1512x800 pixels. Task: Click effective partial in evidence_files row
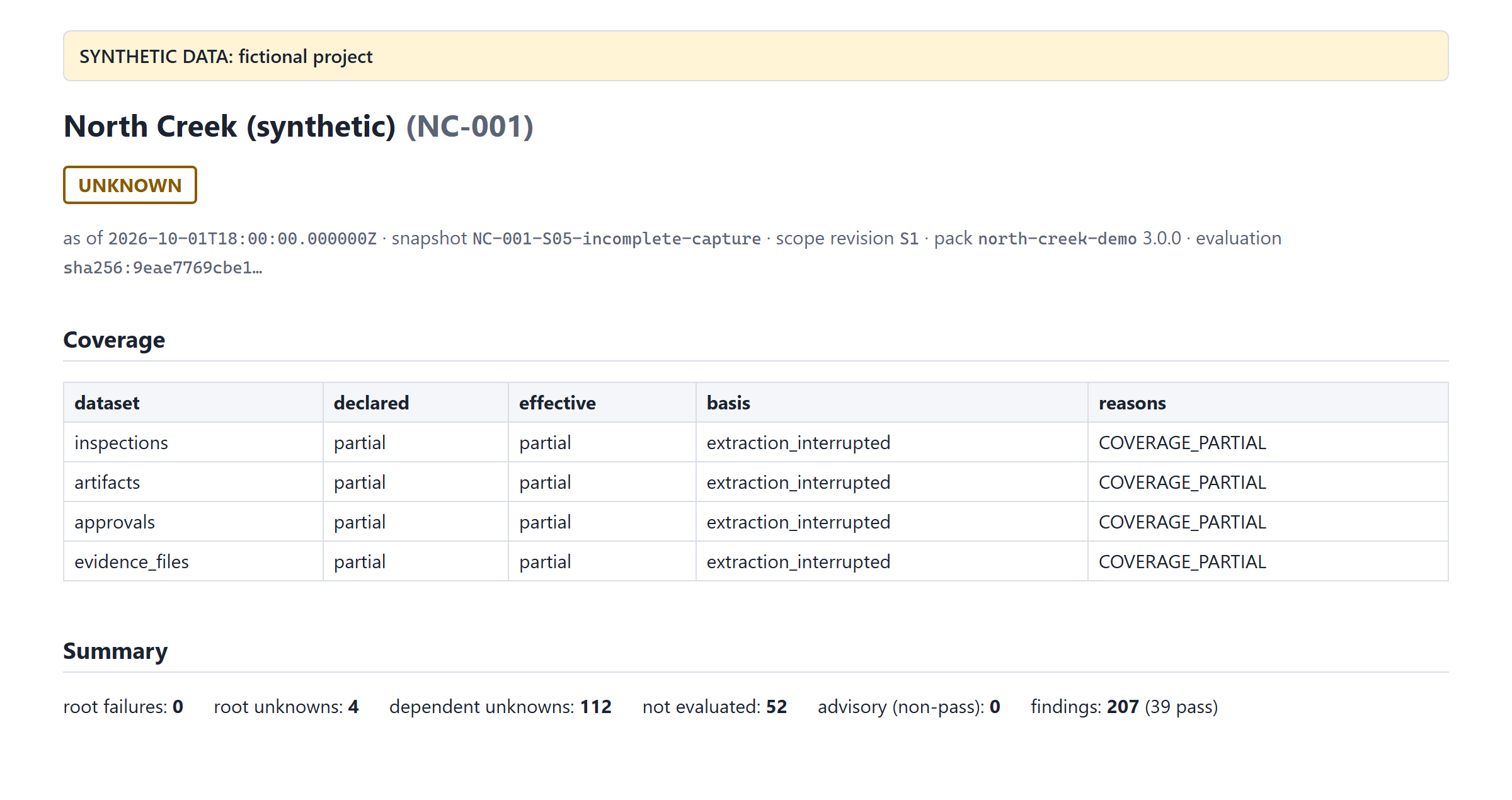point(602,561)
